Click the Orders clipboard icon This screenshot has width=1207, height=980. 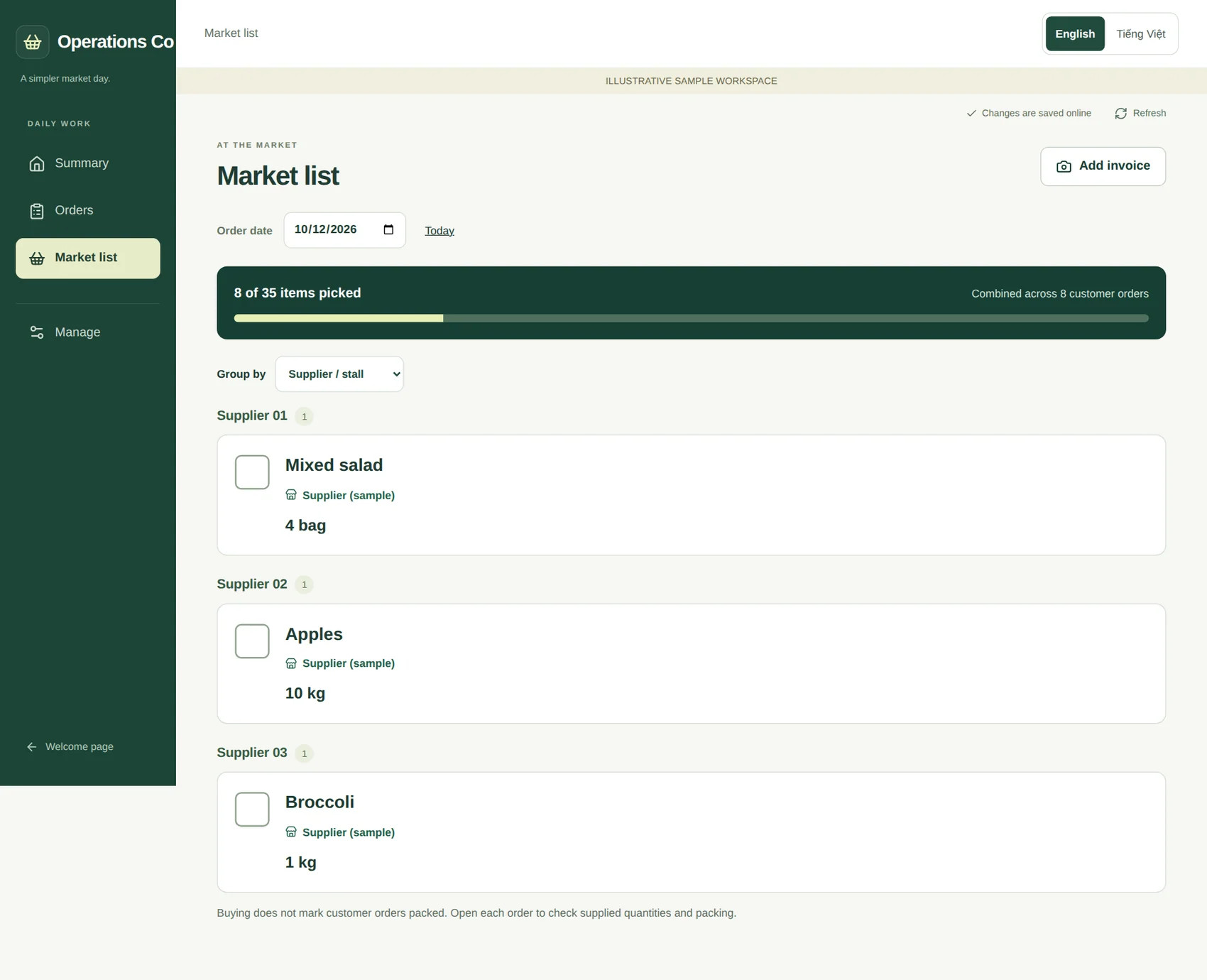(x=37, y=211)
